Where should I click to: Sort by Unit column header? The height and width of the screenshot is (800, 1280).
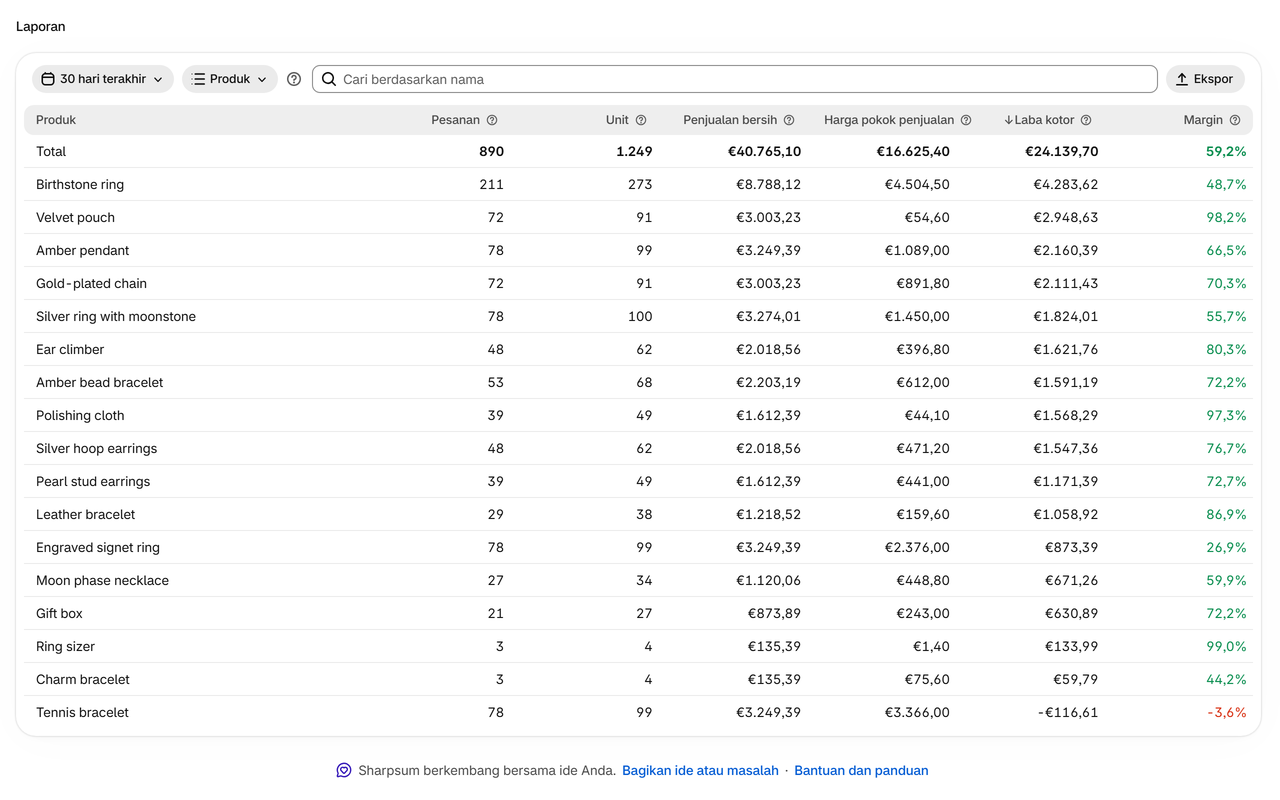[617, 120]
